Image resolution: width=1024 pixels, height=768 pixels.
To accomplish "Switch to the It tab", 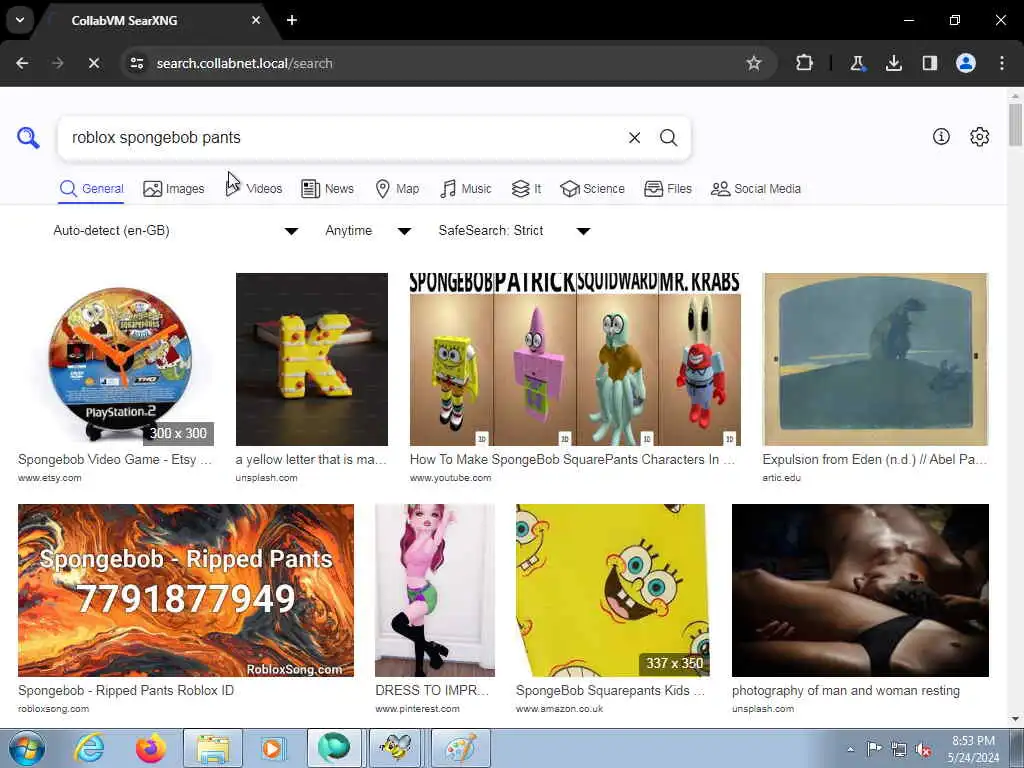I will coord(526,189).
